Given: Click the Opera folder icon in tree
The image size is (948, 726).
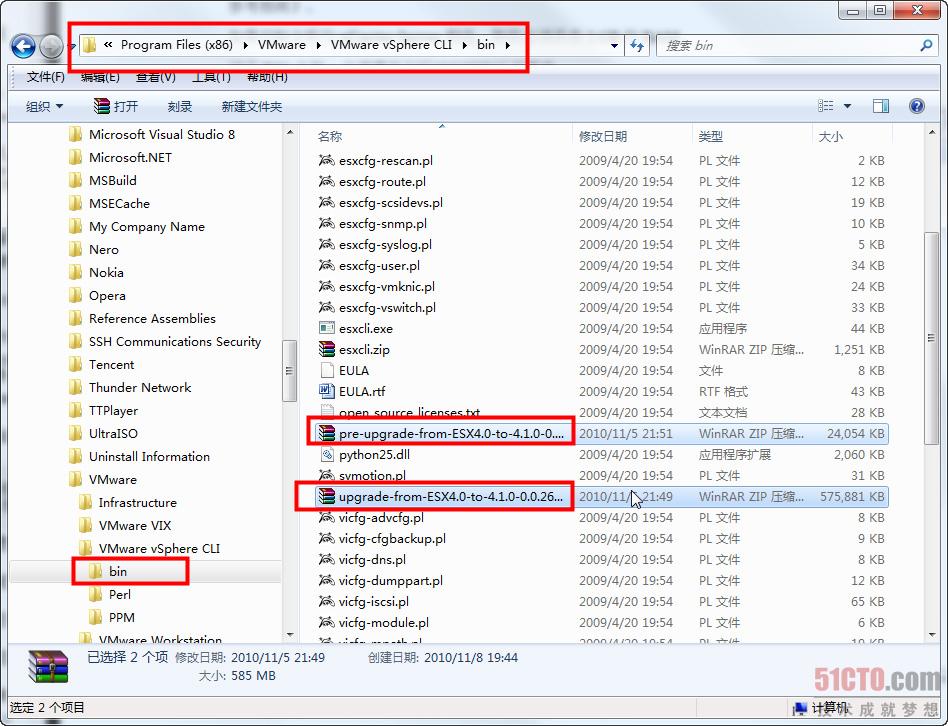Looking at the screenshot, I should point(76,295).
